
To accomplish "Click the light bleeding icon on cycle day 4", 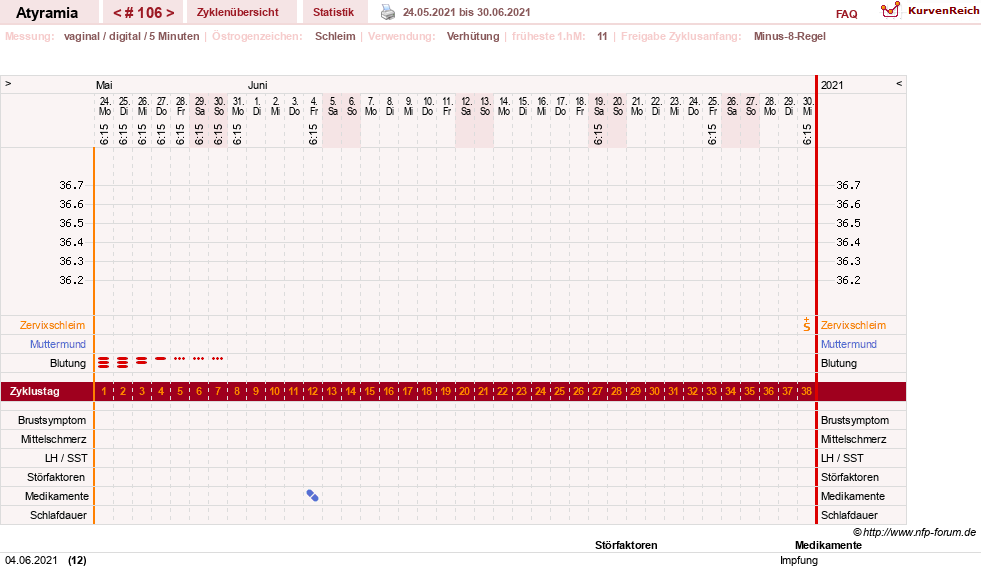I will coord(161,359).
